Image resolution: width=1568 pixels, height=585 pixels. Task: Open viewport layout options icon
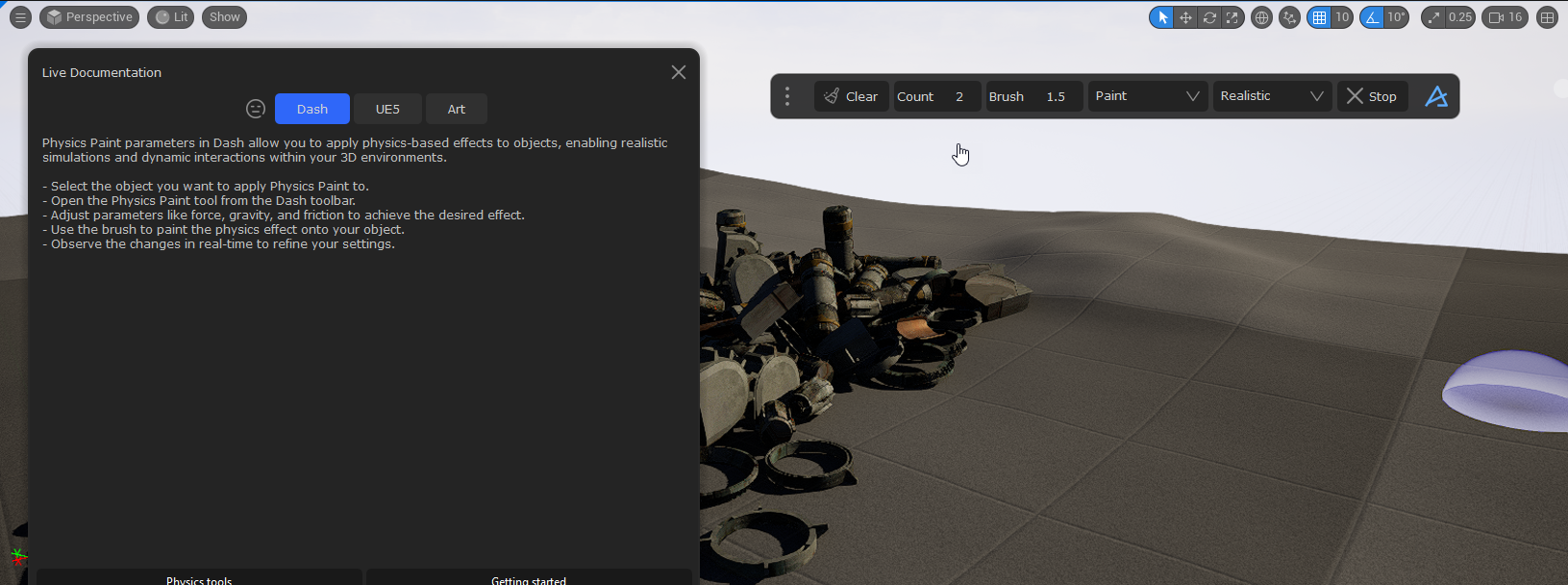1547,17
